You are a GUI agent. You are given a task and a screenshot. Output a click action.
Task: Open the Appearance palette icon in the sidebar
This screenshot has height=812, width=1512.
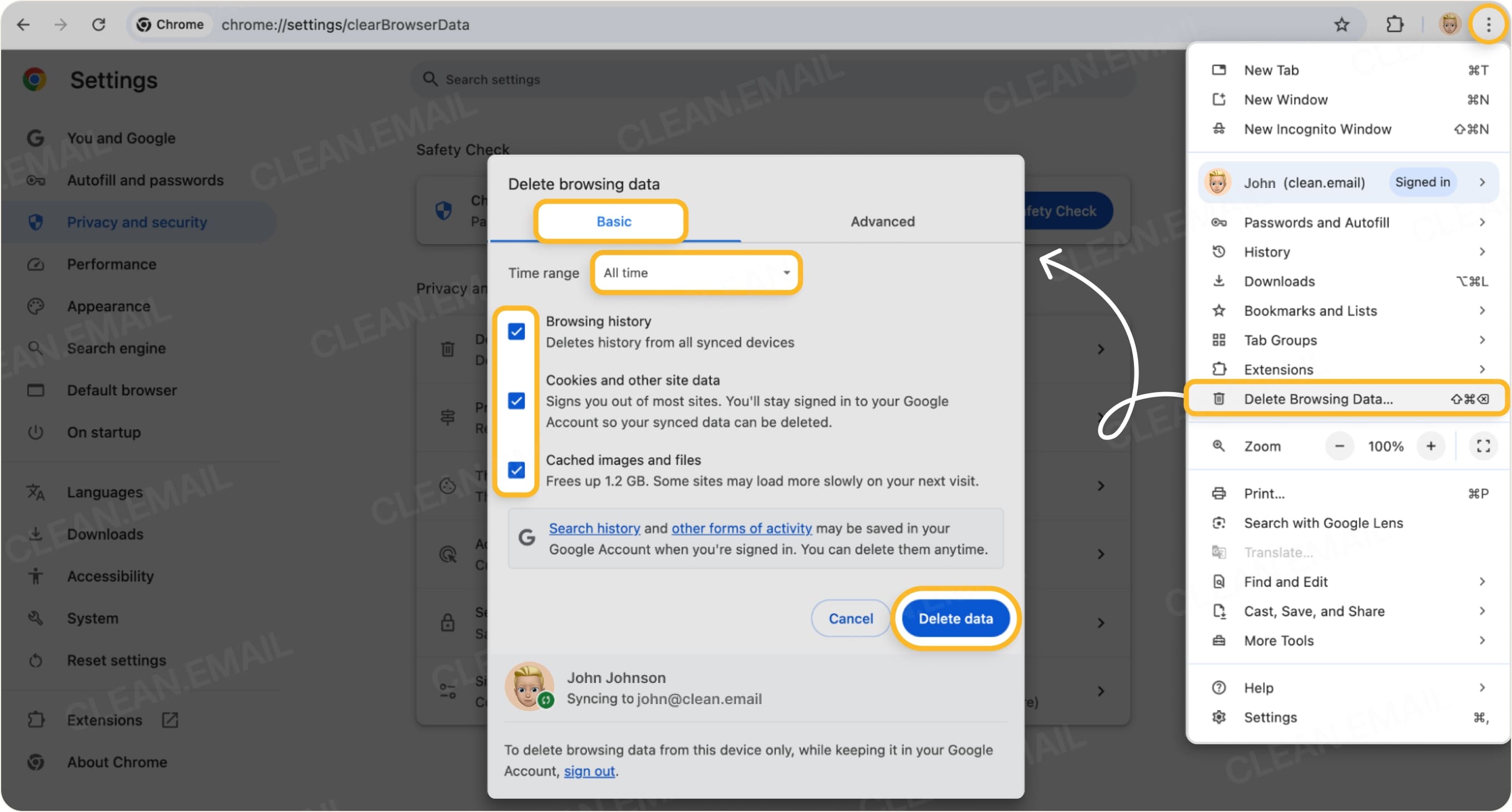(x=36, y=306)
